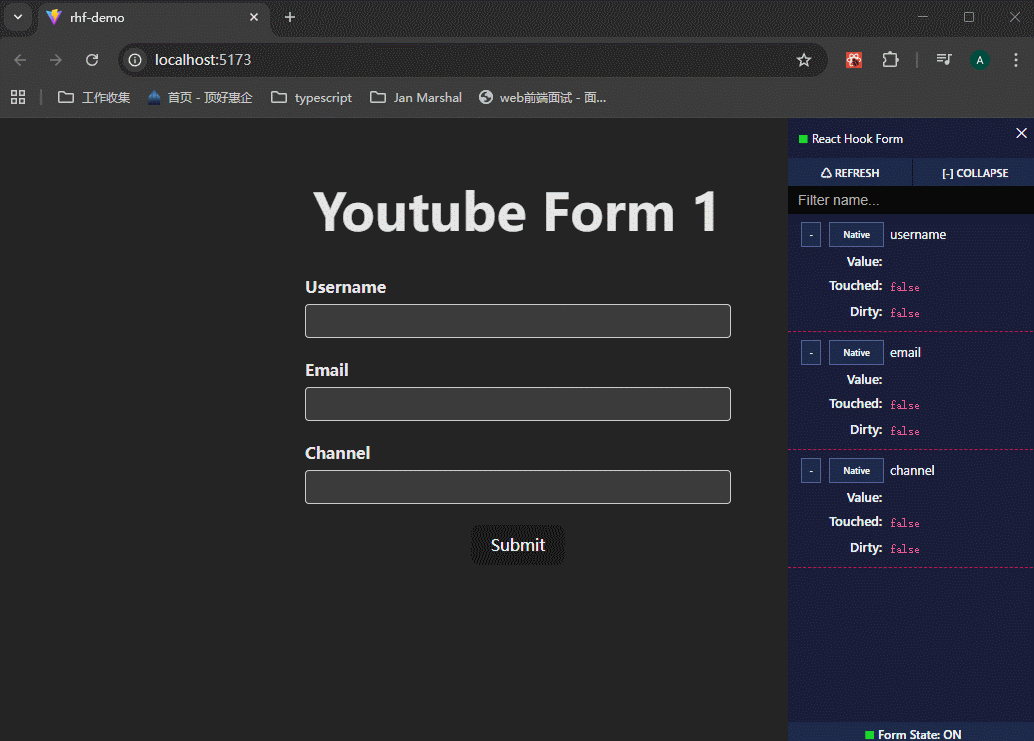The width and height of the screenshot is (1034, 741).
Task: Click the Channel input field
Action: (517, 487)
